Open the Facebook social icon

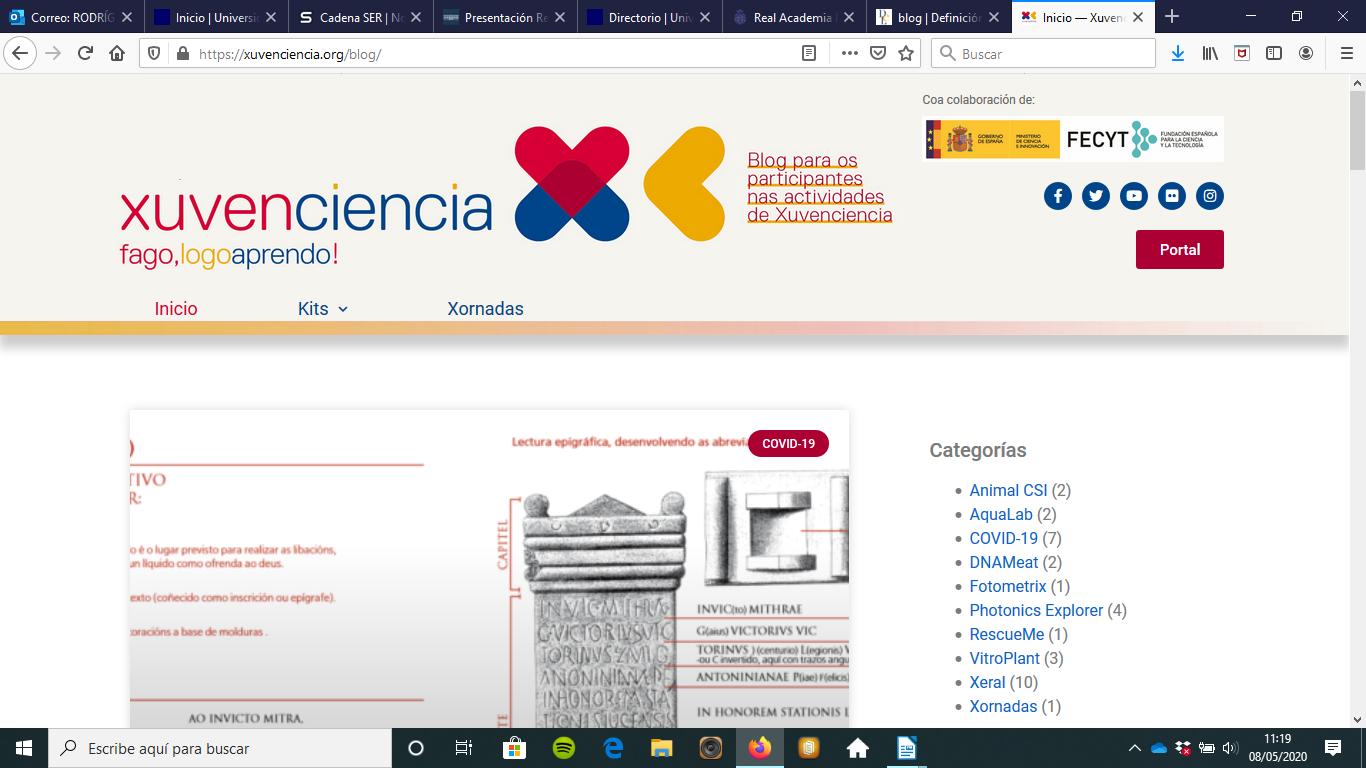coord(1057,196)
